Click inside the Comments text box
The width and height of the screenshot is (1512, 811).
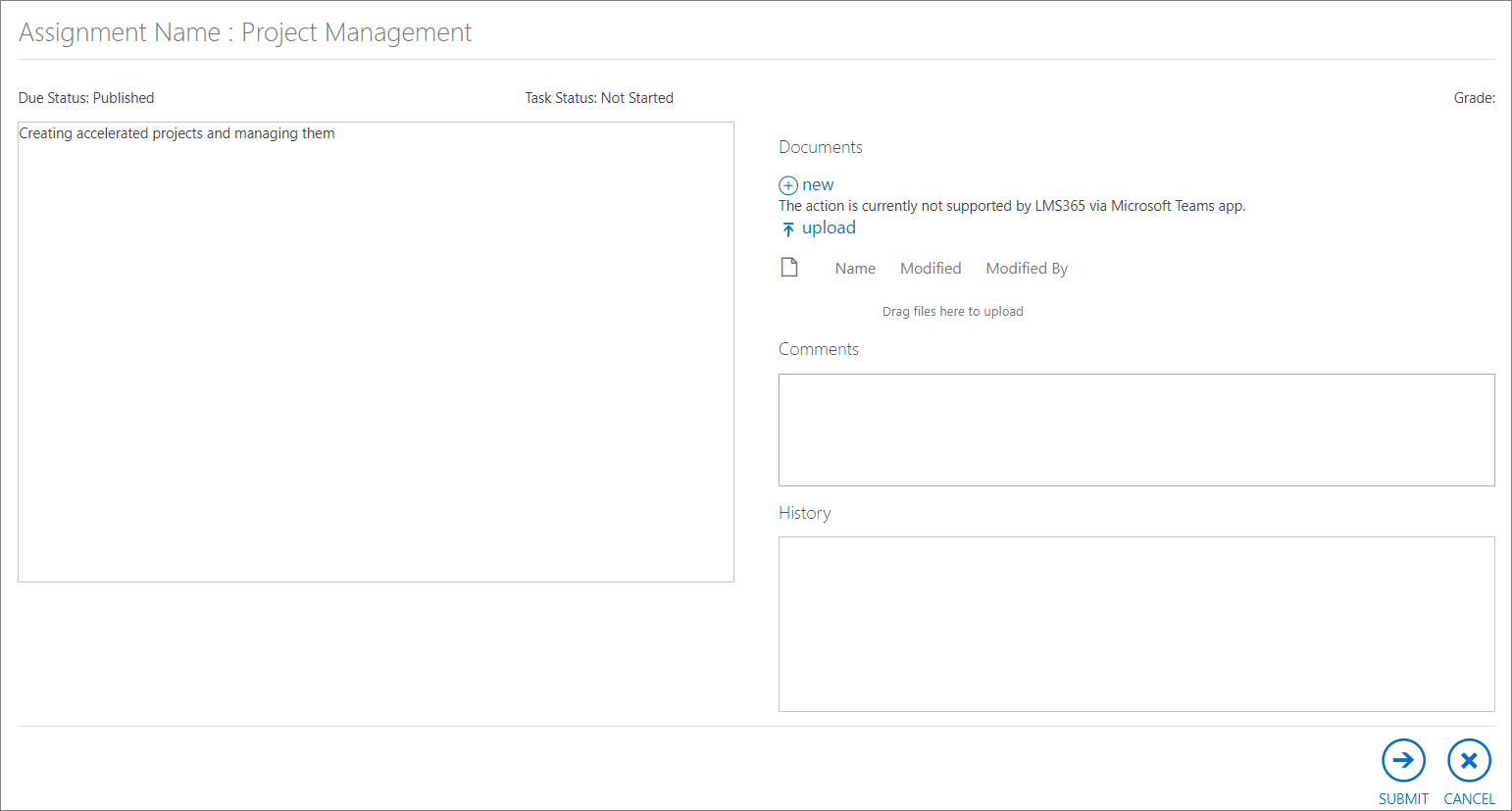click(1136, 430)
